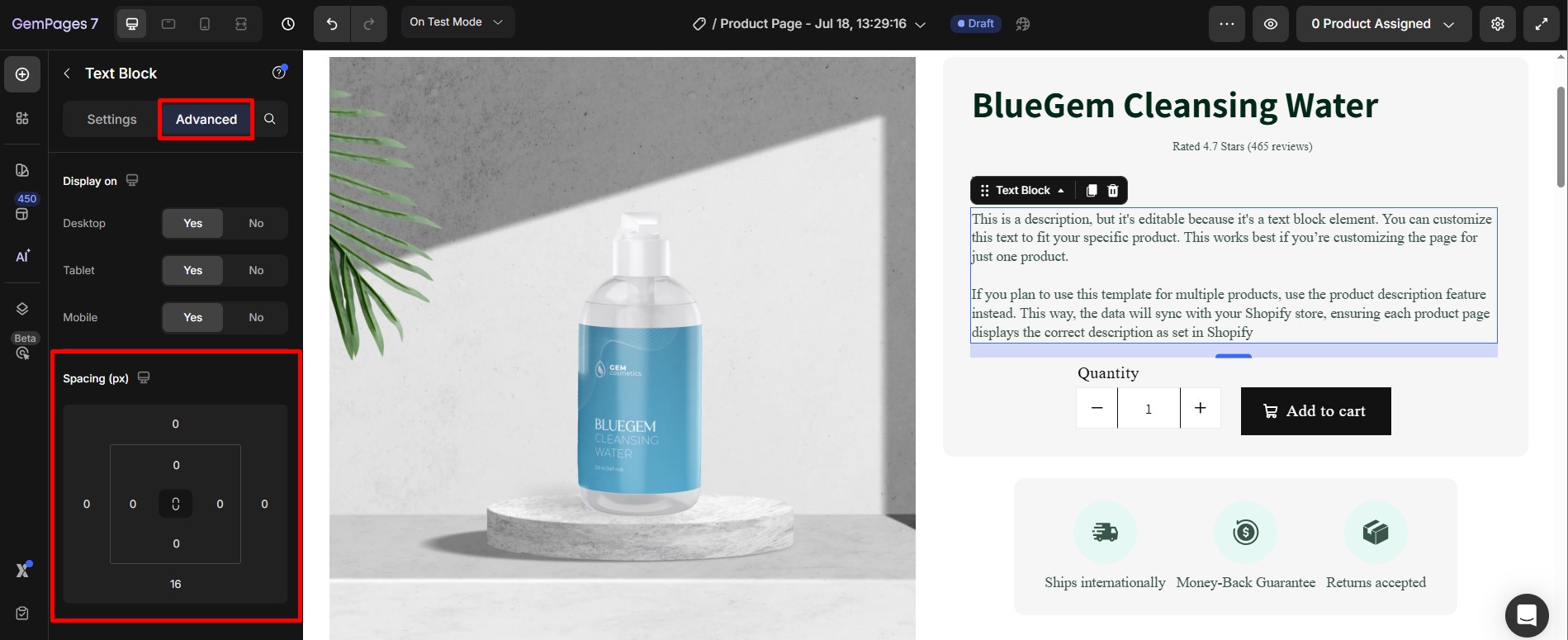The width and height of the screenshot is (1568, 640).
Task: Set Mobile display to Yes
Action: coord(192,317)
